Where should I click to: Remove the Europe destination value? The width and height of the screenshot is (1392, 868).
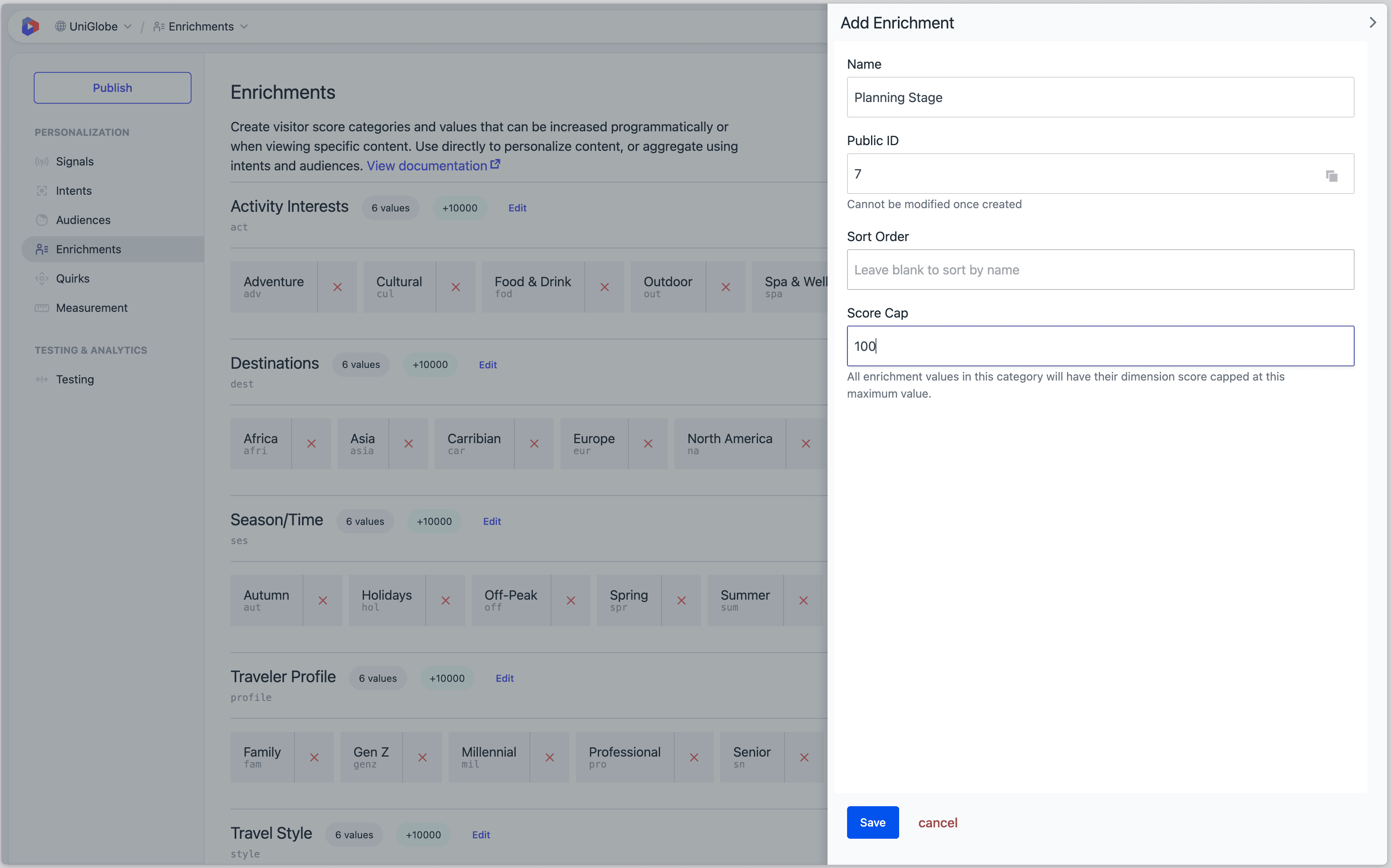(648, 444)
